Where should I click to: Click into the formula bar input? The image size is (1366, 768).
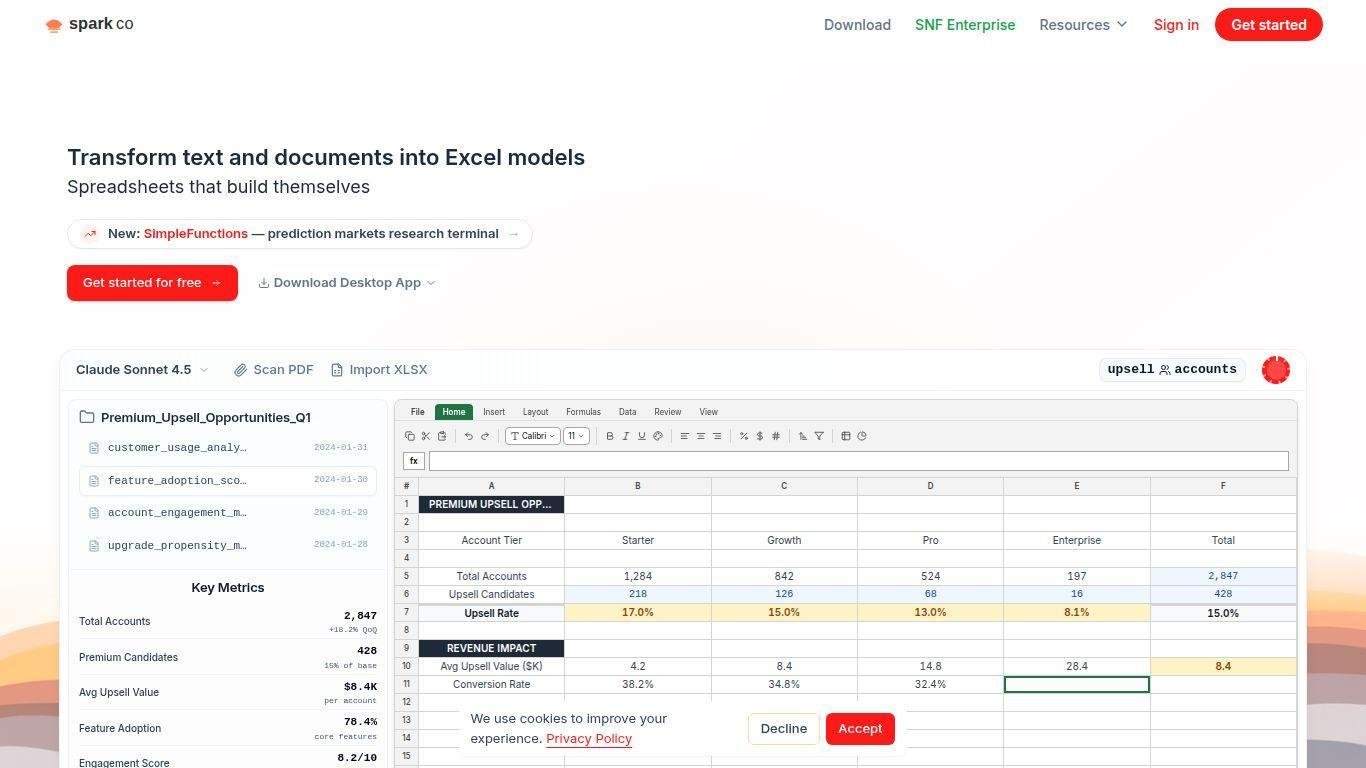pyautogui.click(x=858, y=461)
